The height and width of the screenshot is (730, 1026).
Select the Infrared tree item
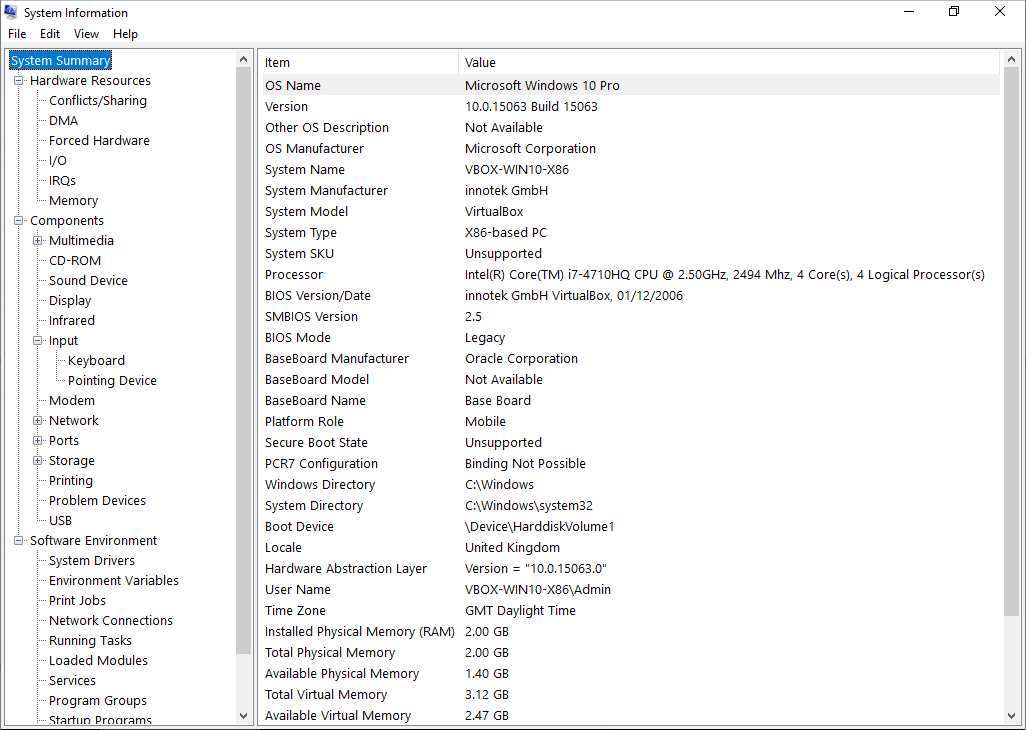pyautogui.click(x=72, y=321)
